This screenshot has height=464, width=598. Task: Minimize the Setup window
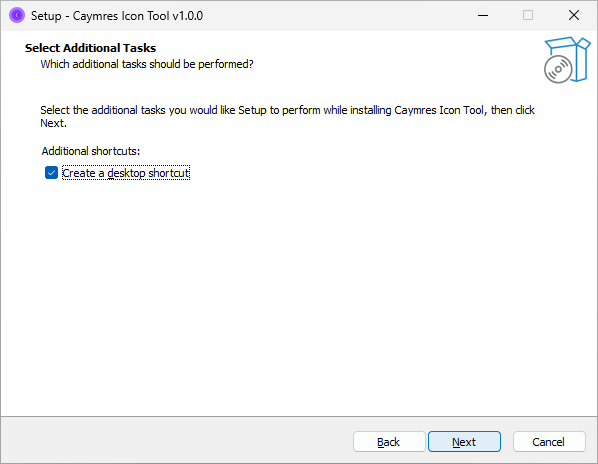483,16
